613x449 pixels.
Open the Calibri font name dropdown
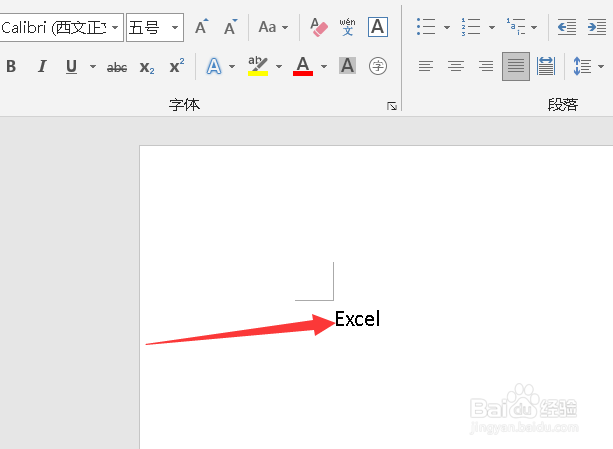(x=115, y=27)
